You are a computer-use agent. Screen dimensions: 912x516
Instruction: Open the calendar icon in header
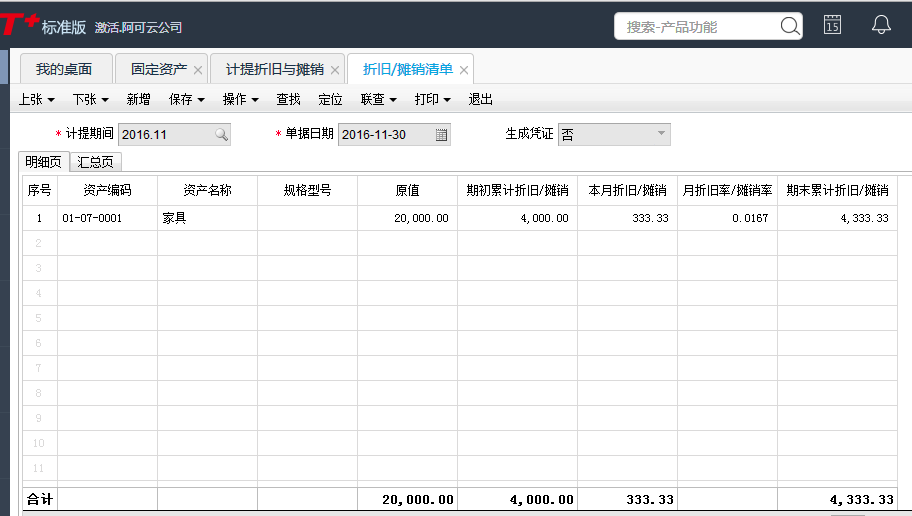[x=831, y=26]
